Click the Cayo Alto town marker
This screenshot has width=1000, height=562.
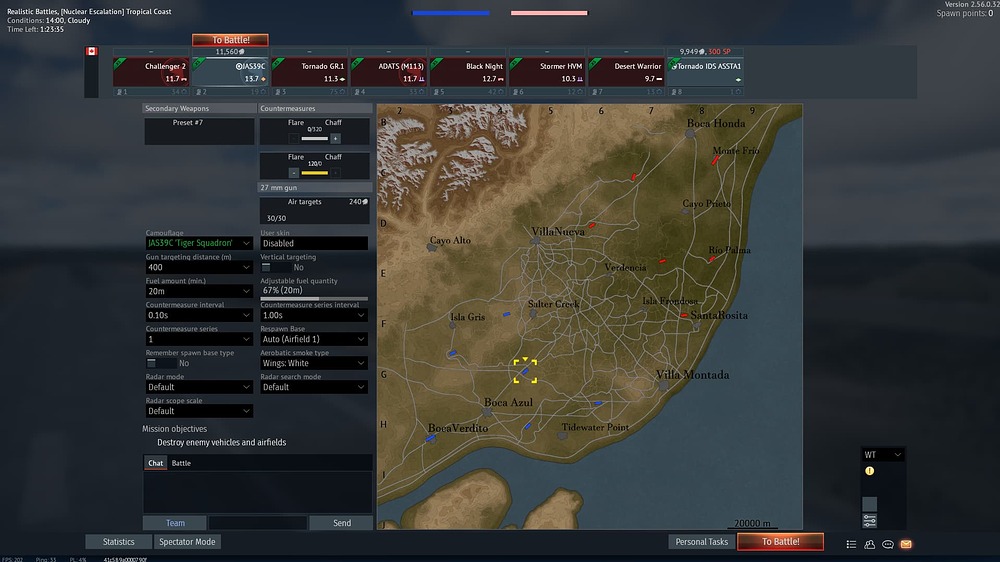[432, 248]
